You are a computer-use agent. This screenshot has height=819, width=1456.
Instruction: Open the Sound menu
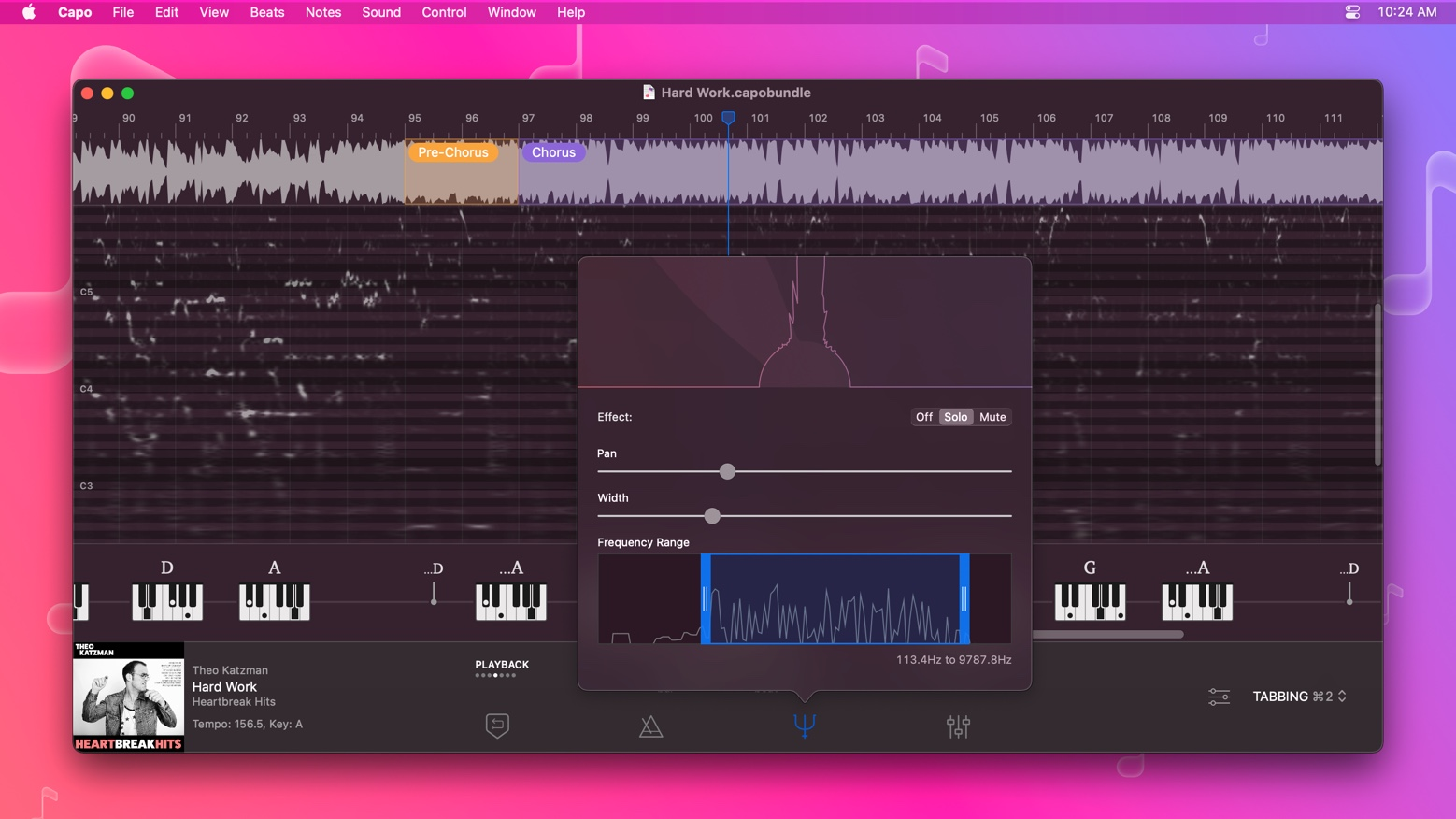tap(381, 12)
